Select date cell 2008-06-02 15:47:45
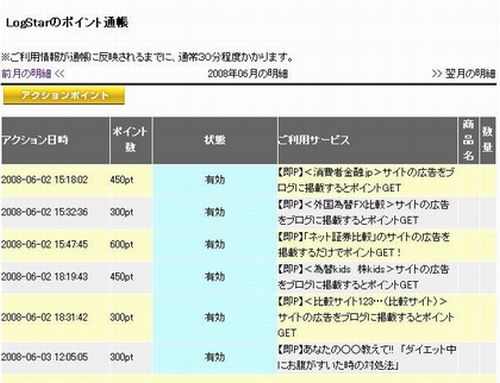Screen dimensions: 500x383 (44, 244)
